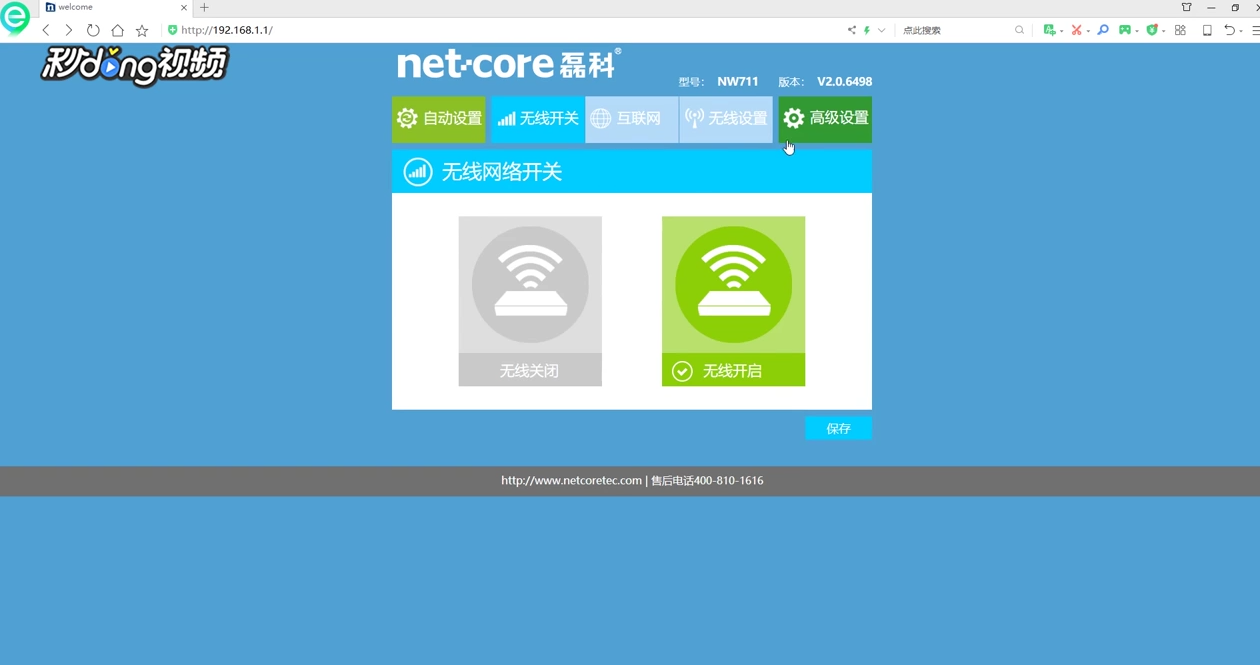Reload the router page
This screenshot has width=1260, height=665.
[93, 30]
